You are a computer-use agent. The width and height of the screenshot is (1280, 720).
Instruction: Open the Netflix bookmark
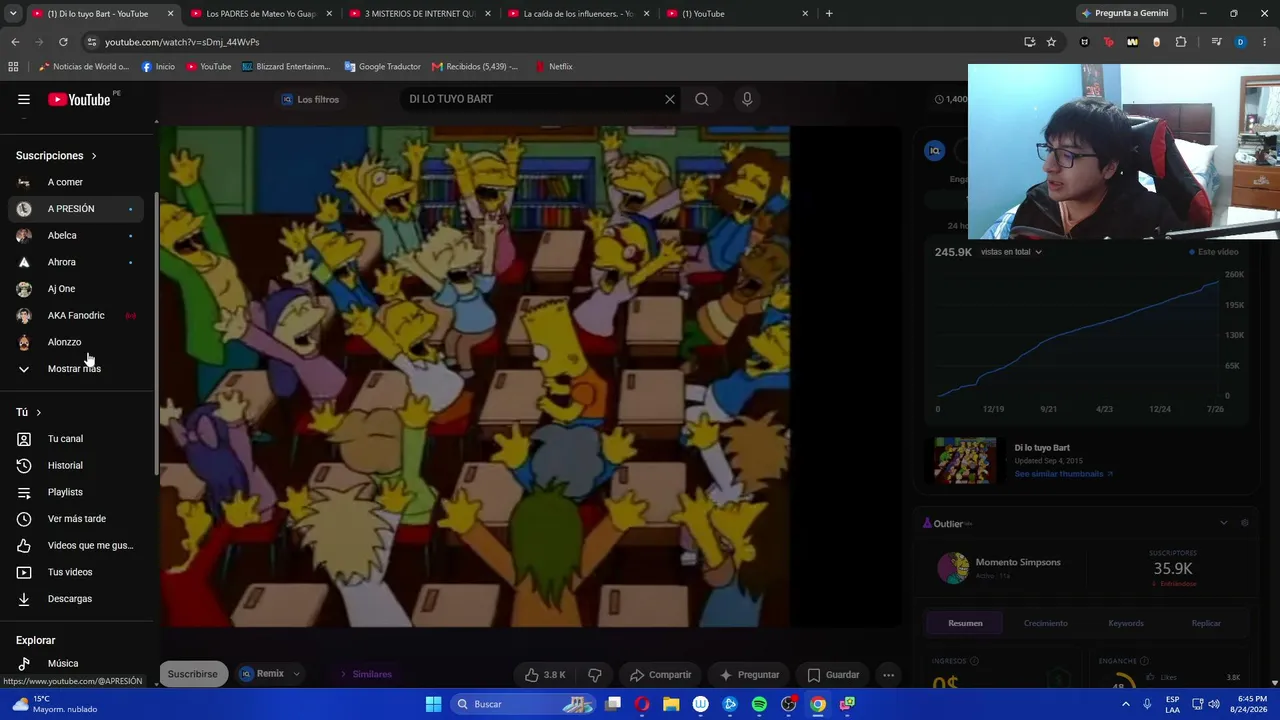554,67
